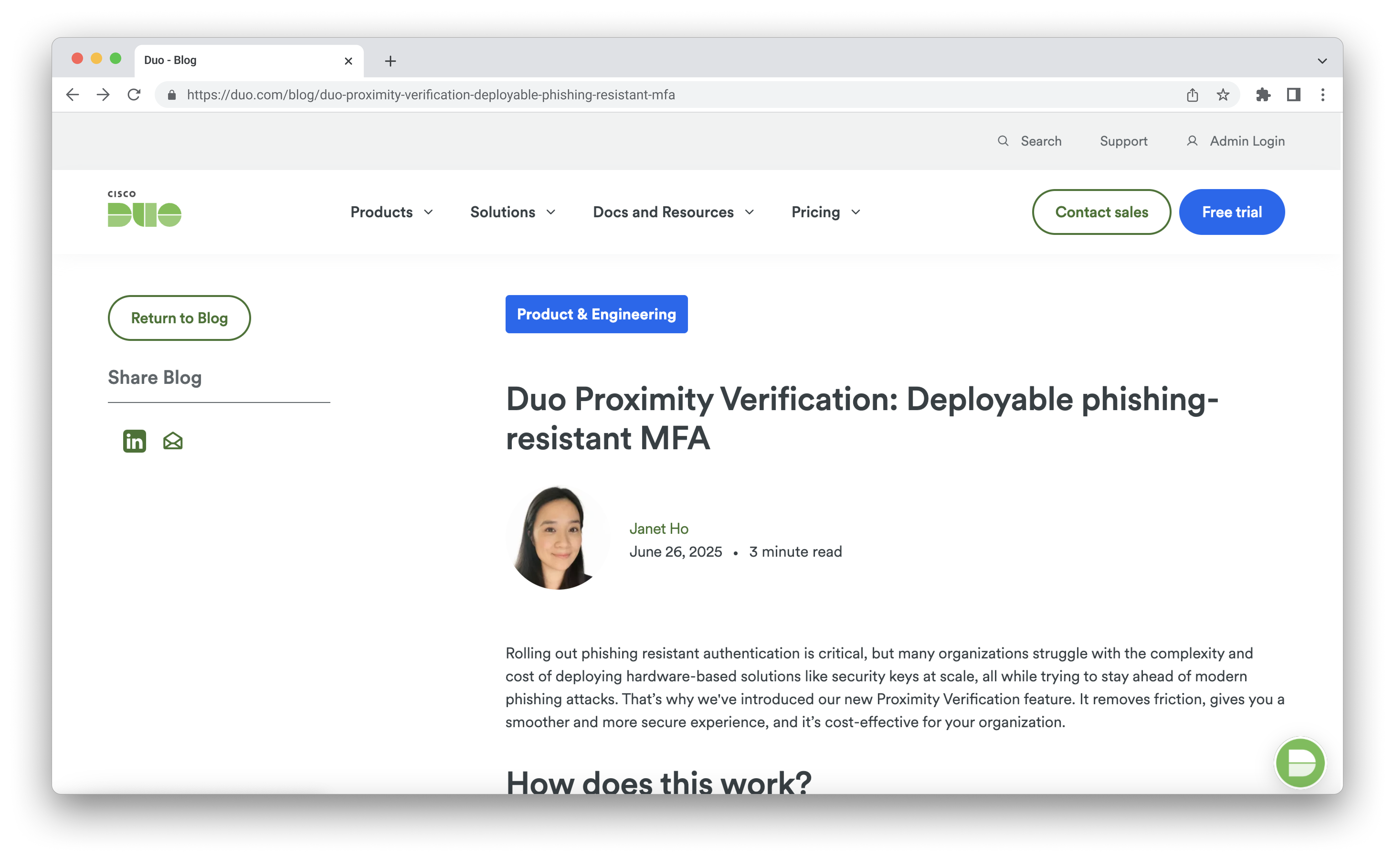Open author Janet Ho's link
Screen dimensions: 1395x868
click(x=658, y=529)
